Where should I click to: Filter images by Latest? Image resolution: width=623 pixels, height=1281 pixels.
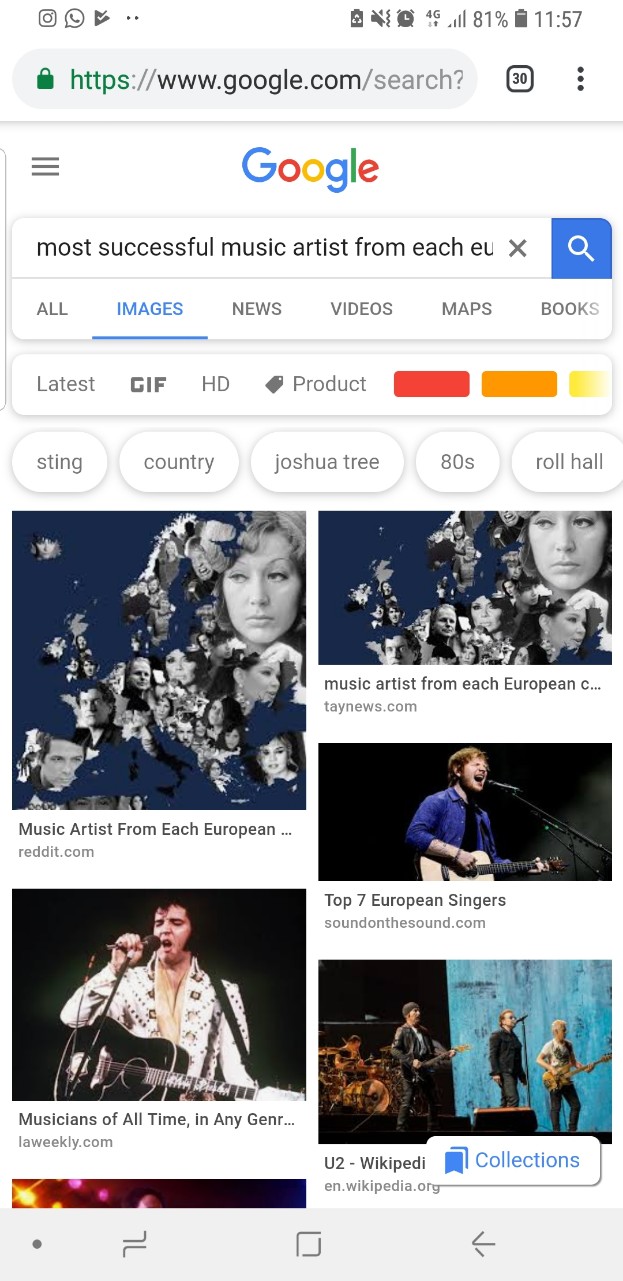pyautogui.click(x=66, y=384)
